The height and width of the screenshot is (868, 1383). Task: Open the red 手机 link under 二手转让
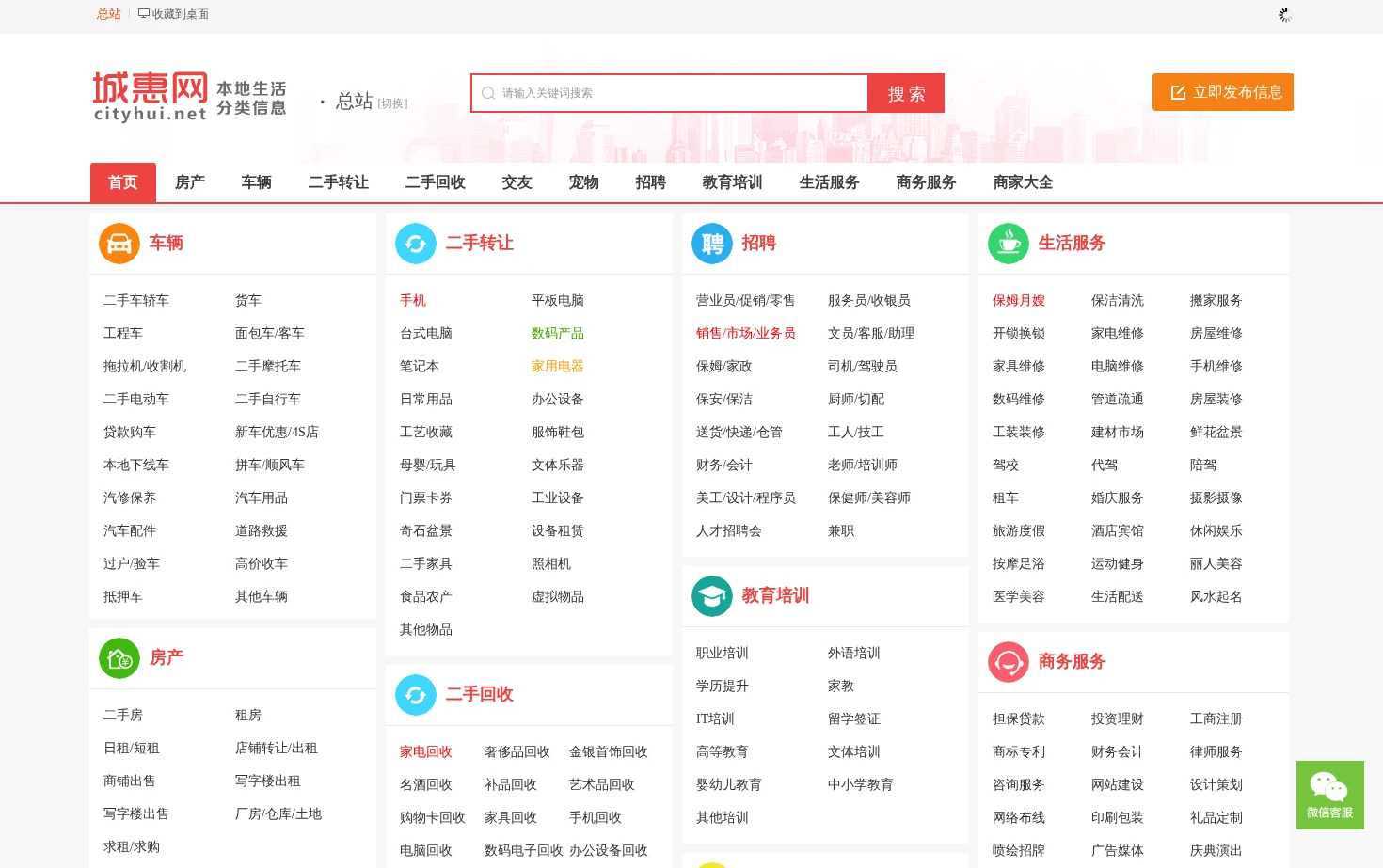[413, 301]
